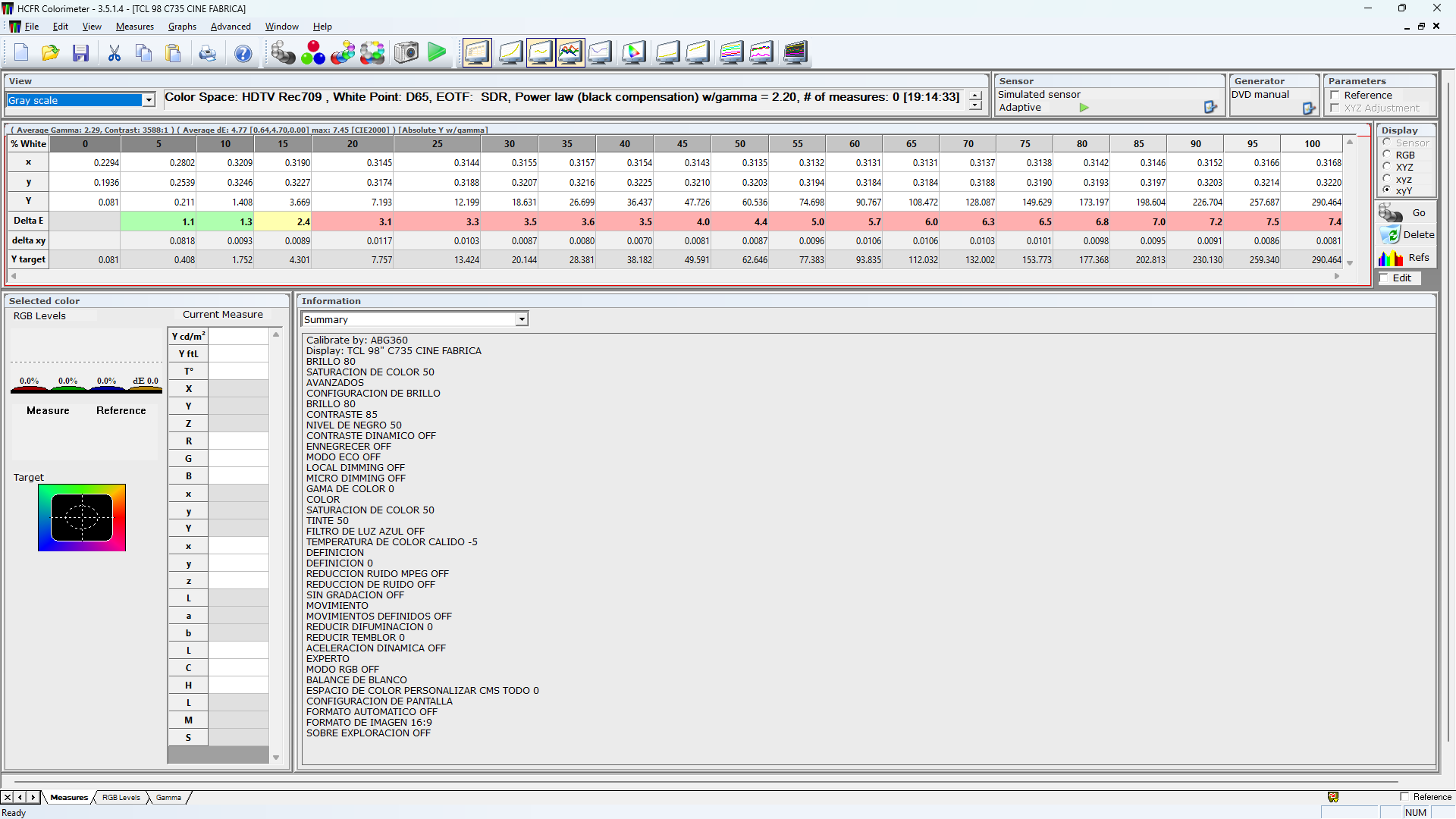This screenshot has width=1456, height=819.
Task: Click the Delta E 7.4 cell
Action: point(1313,222)
